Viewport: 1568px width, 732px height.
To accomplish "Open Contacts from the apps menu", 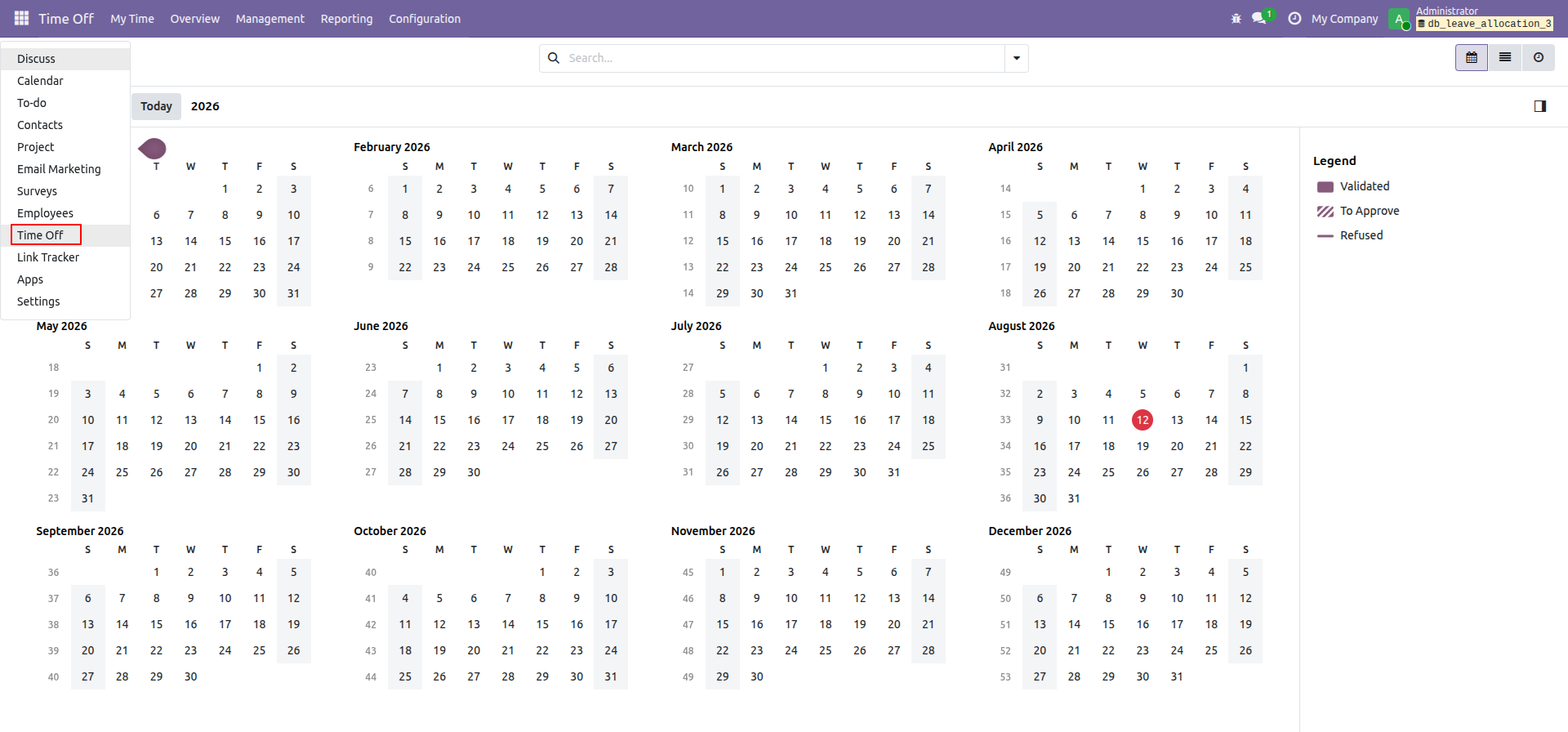I will pyautogui.click(x=65, y=125).
